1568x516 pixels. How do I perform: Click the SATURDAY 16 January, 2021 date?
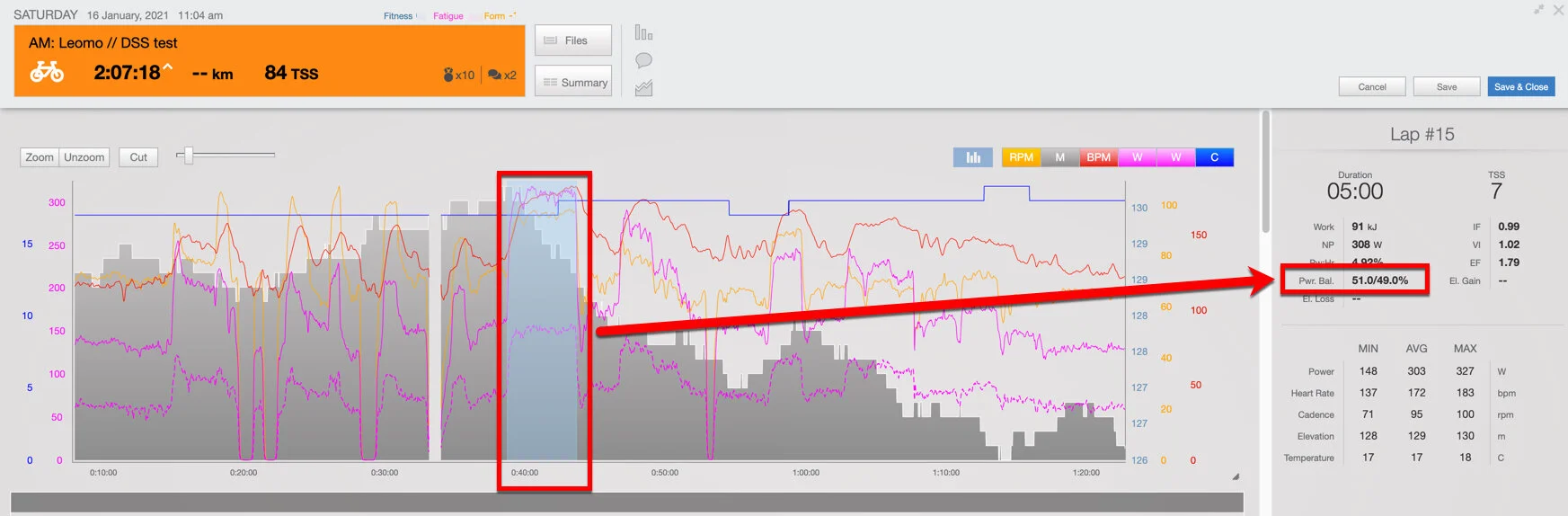91,15
